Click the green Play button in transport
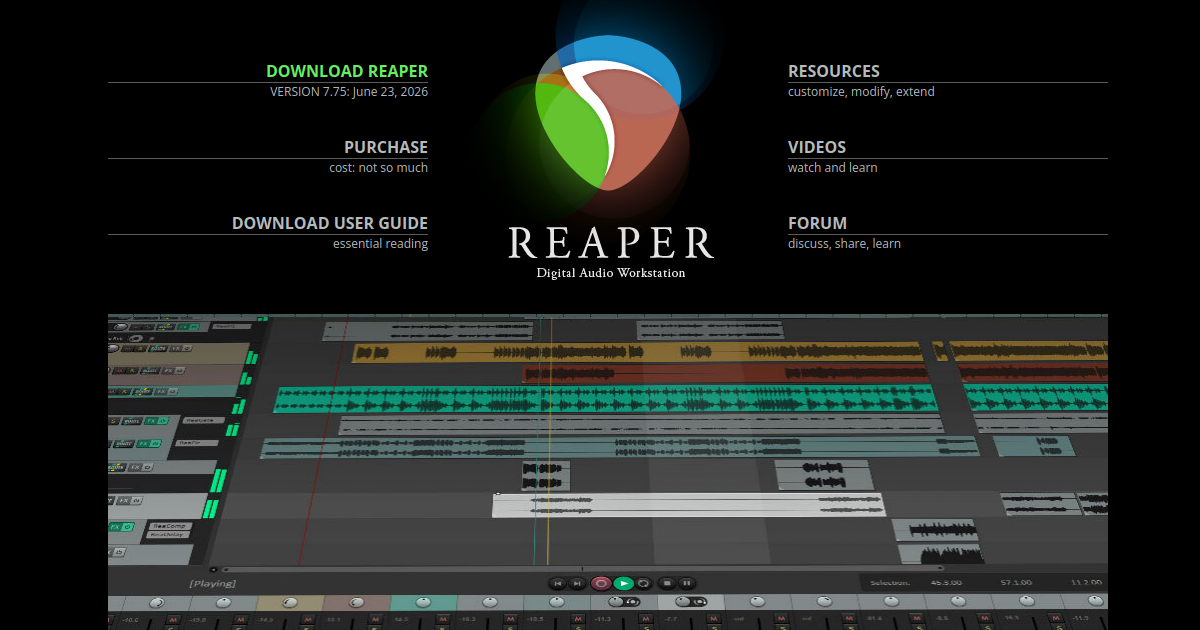The height and width of the screenshot is (630, 1200). (x=623, y=583)
